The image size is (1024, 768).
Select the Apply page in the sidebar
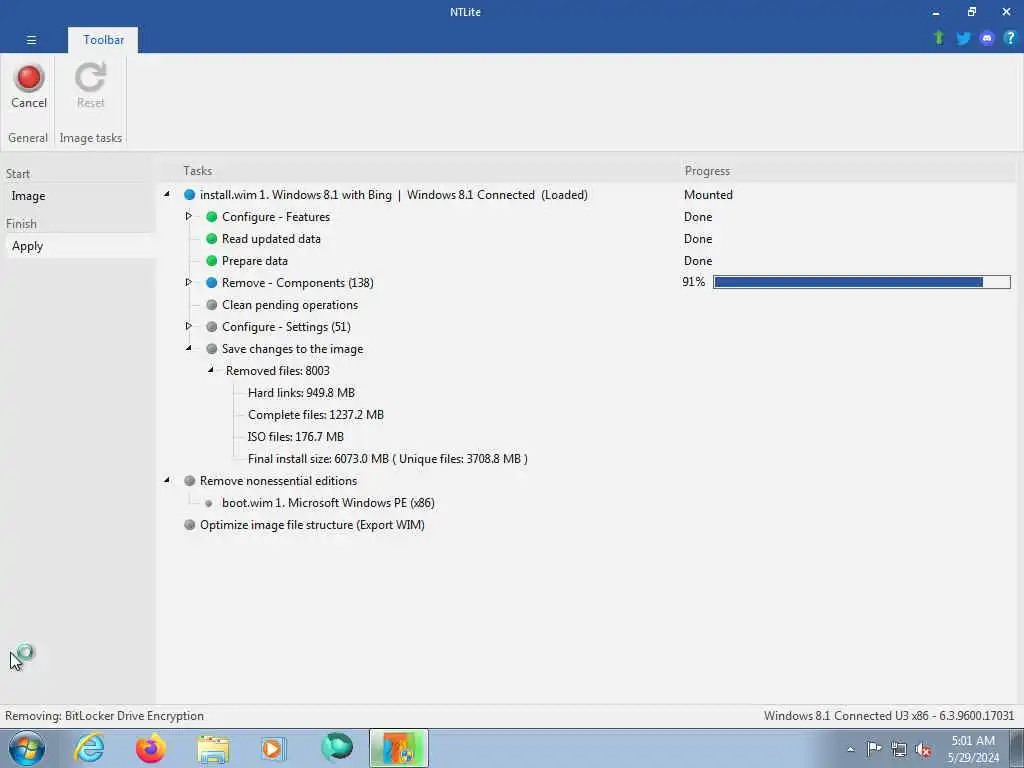point(78,246)
